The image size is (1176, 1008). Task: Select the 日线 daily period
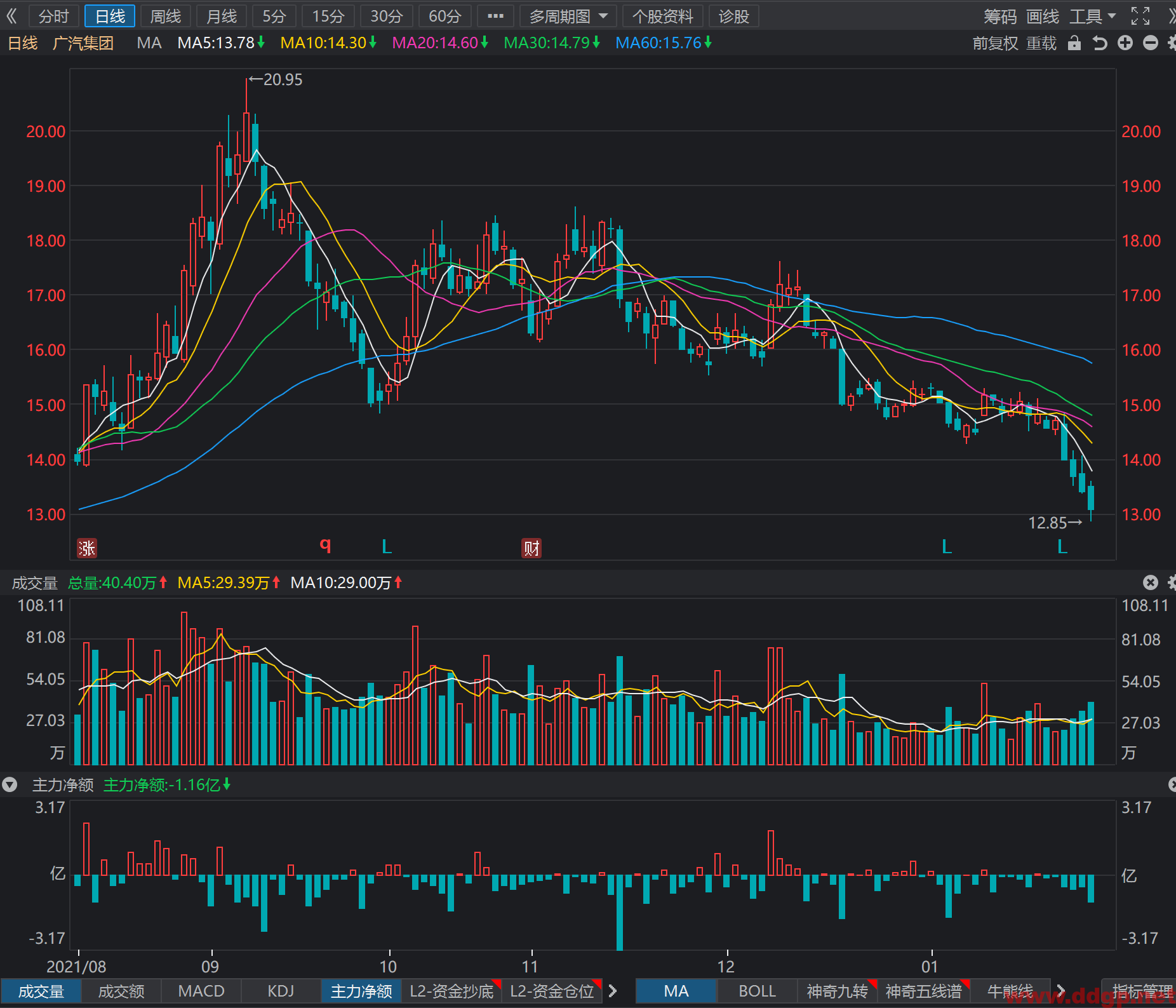point(110,16)
